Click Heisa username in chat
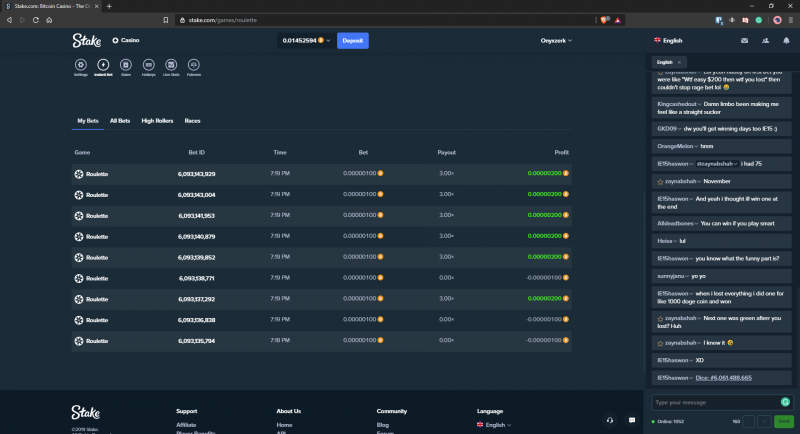 point(664,241)
